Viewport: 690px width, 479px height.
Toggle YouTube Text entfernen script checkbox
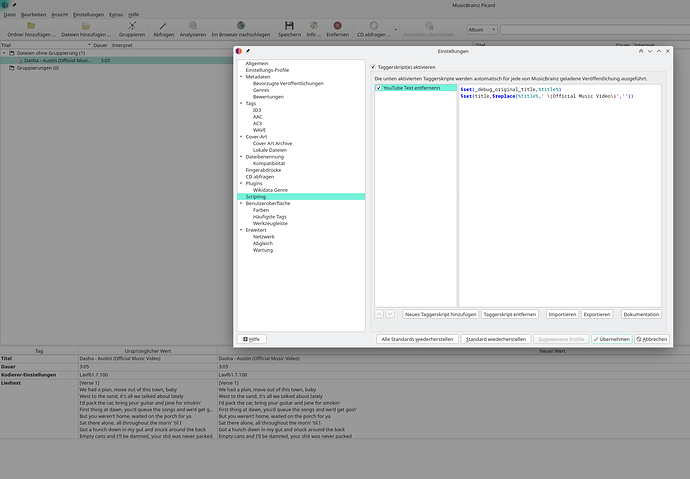click(x=378, y=88)
